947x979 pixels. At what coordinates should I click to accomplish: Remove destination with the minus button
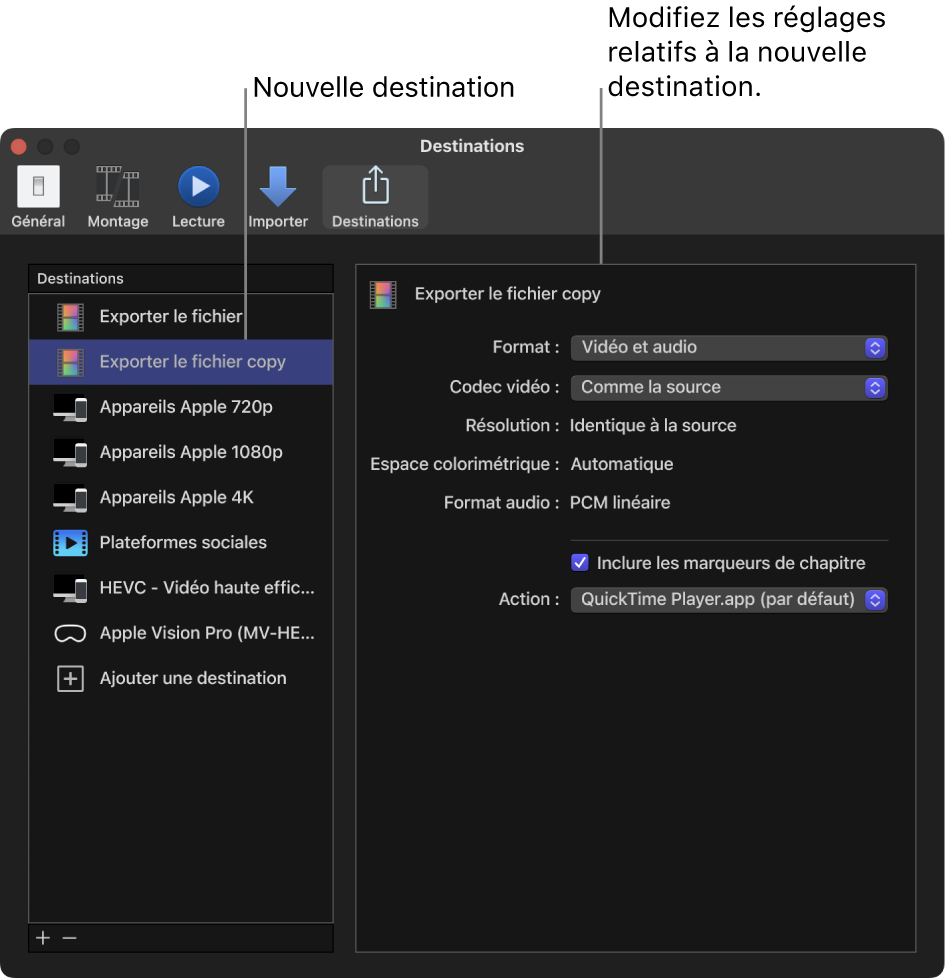click(x=68, y=937)
